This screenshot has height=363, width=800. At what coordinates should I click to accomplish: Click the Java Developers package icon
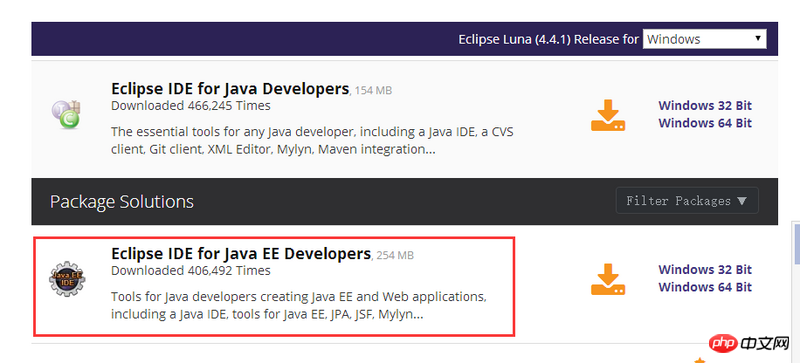[x=67, y=114]
